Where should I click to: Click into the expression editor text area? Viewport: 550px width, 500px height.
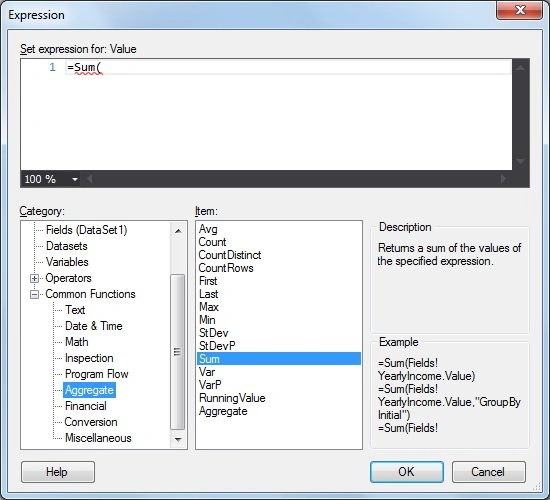point(266,115)
